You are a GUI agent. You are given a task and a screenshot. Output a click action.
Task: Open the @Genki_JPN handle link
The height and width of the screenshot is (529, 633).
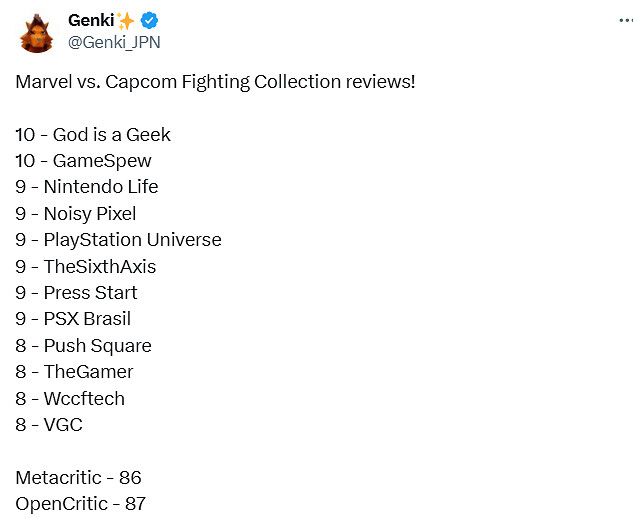tap(113, 42)
